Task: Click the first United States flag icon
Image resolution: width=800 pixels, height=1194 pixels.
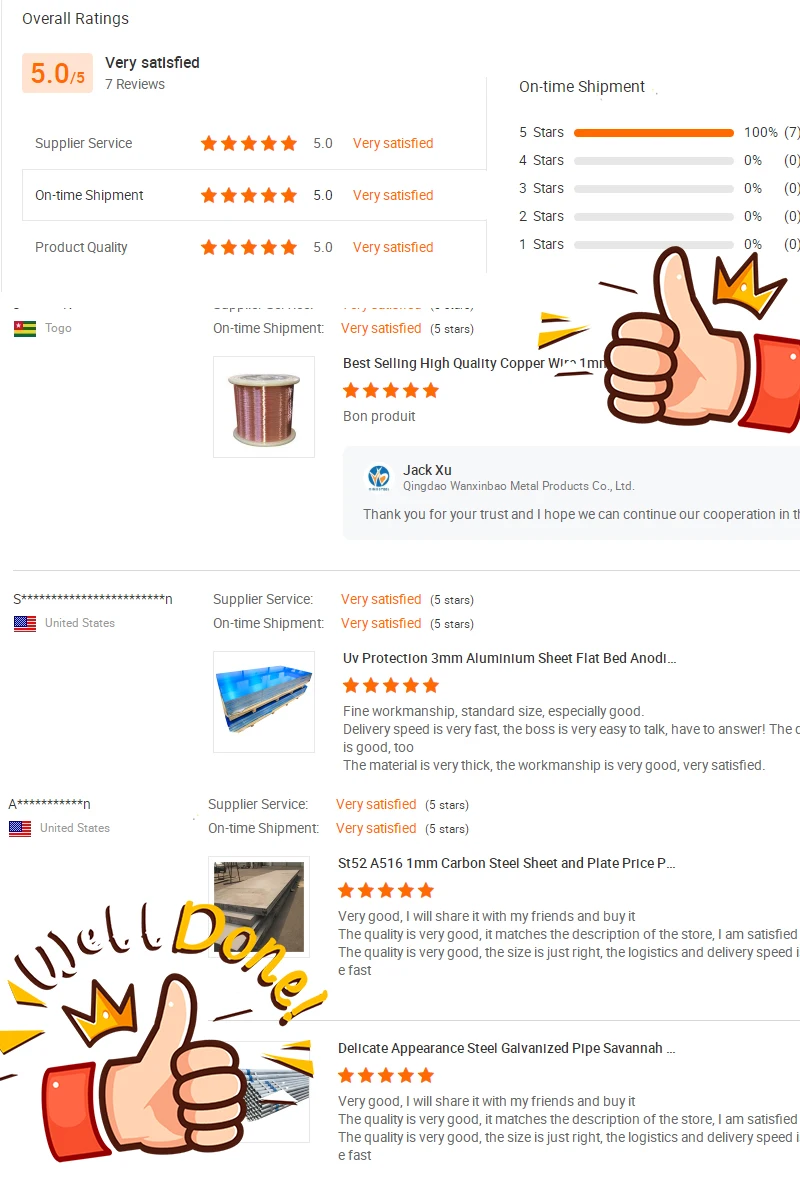Action: (25, 624)
